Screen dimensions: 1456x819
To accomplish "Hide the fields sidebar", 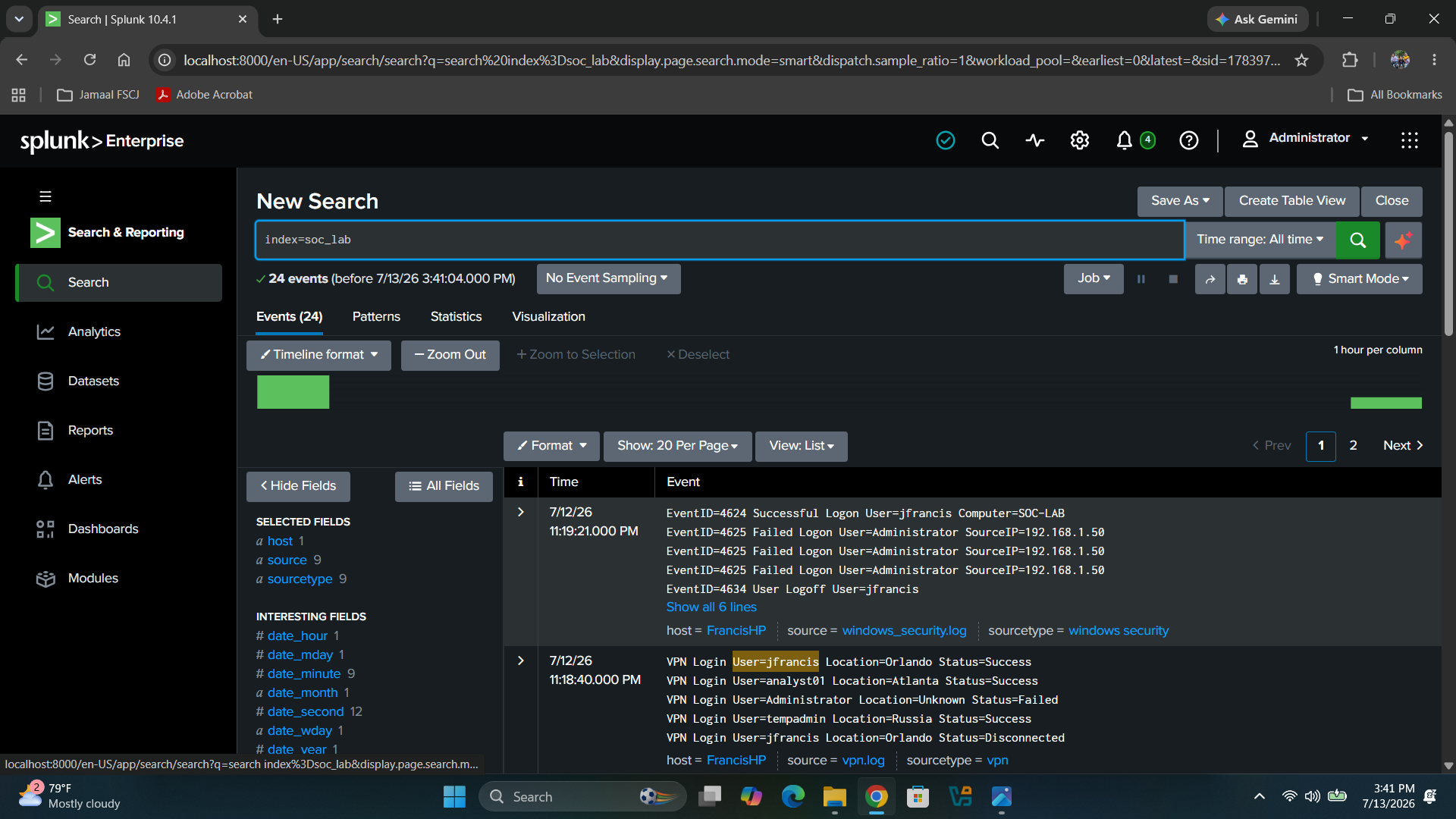I will (x=298, y=486).
